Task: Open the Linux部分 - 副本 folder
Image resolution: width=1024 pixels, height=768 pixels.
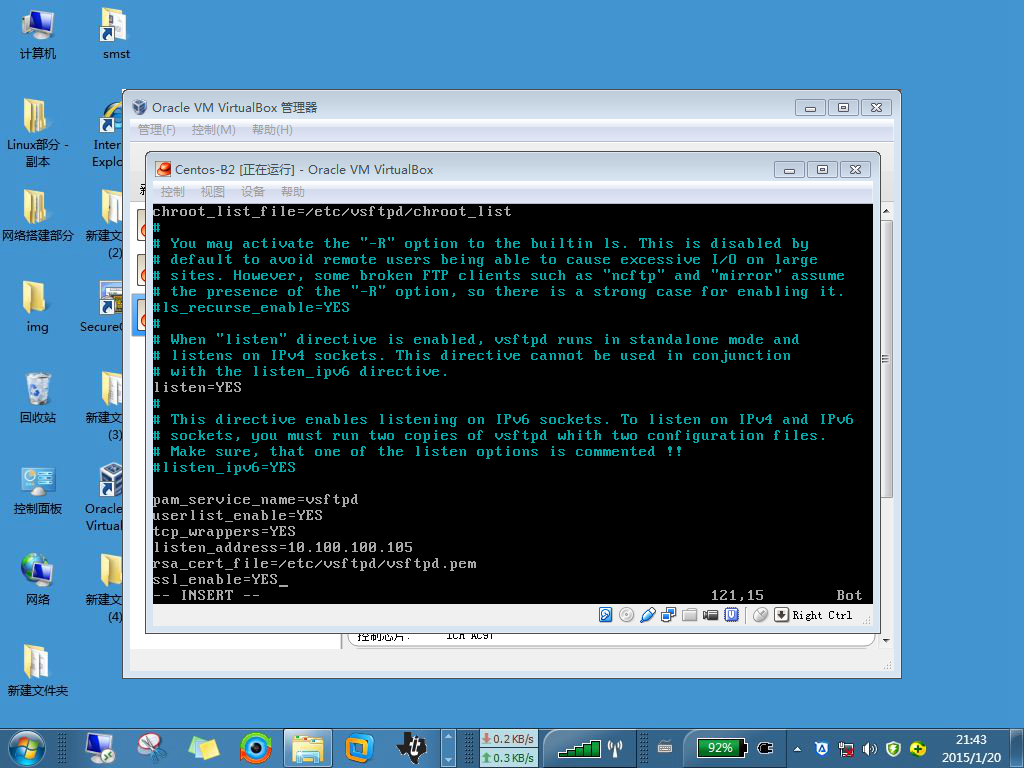Action: click(37, 133)
